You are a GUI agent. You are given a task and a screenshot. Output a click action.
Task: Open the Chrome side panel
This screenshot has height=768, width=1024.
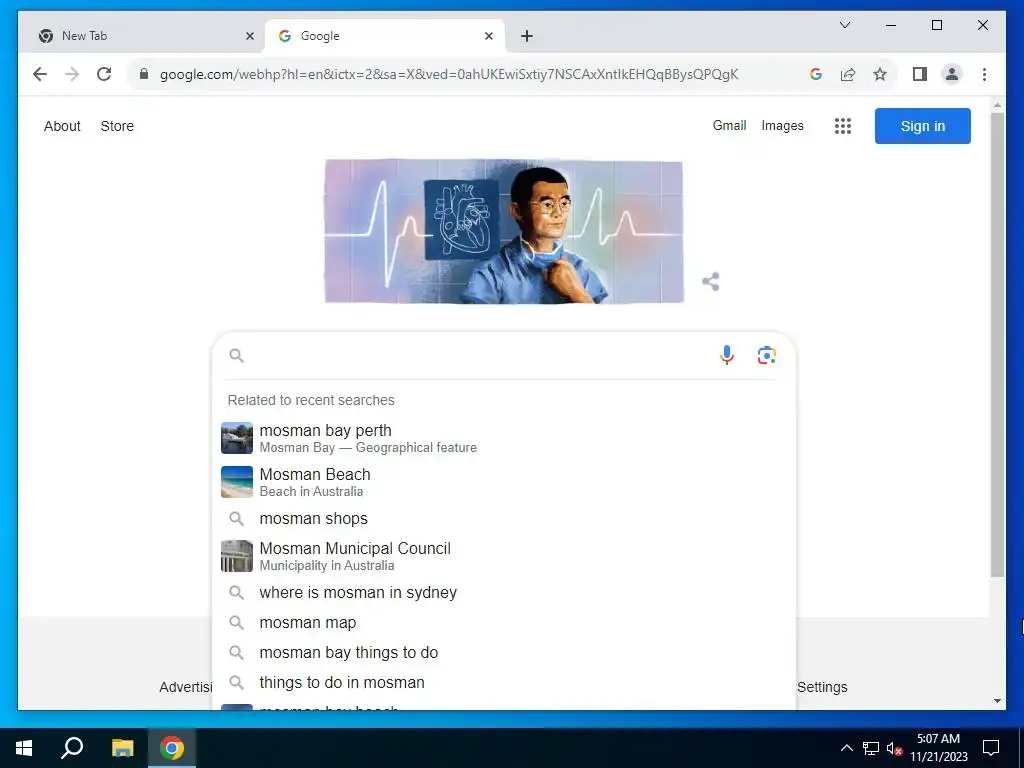pyautogui.click(x=920, y=74)
